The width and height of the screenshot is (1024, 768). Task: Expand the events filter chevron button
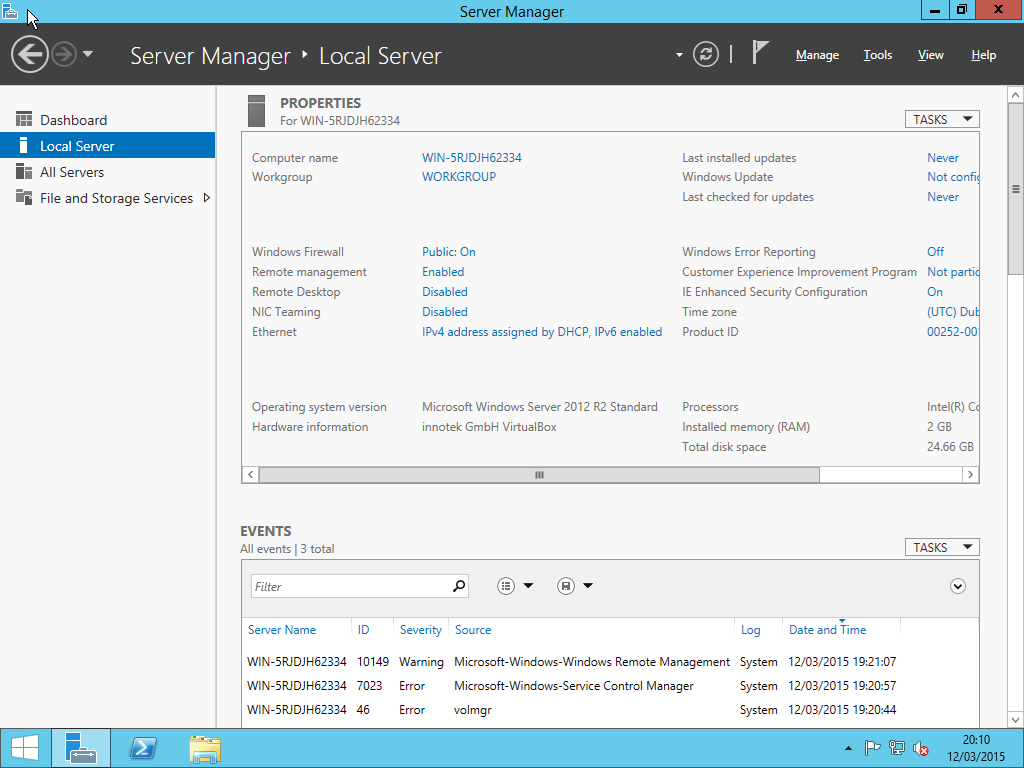(x=957, y=586)
